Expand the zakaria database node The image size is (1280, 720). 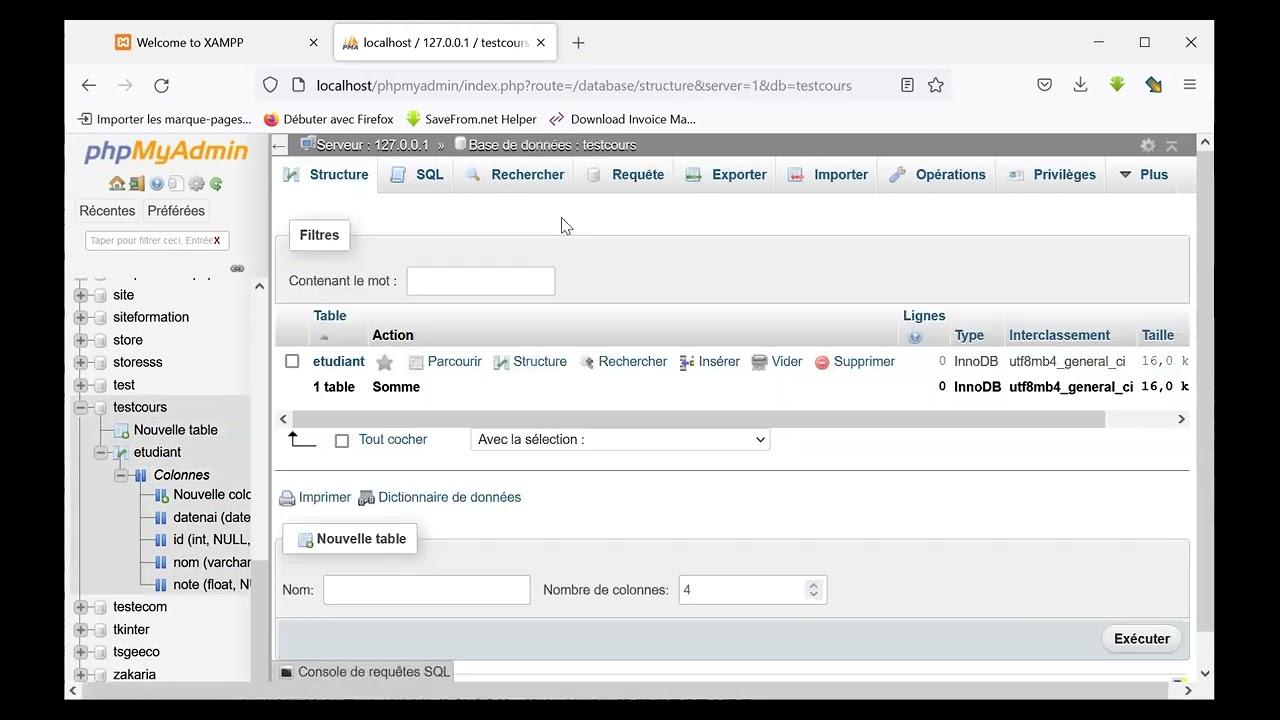click(x=81, y=675)
